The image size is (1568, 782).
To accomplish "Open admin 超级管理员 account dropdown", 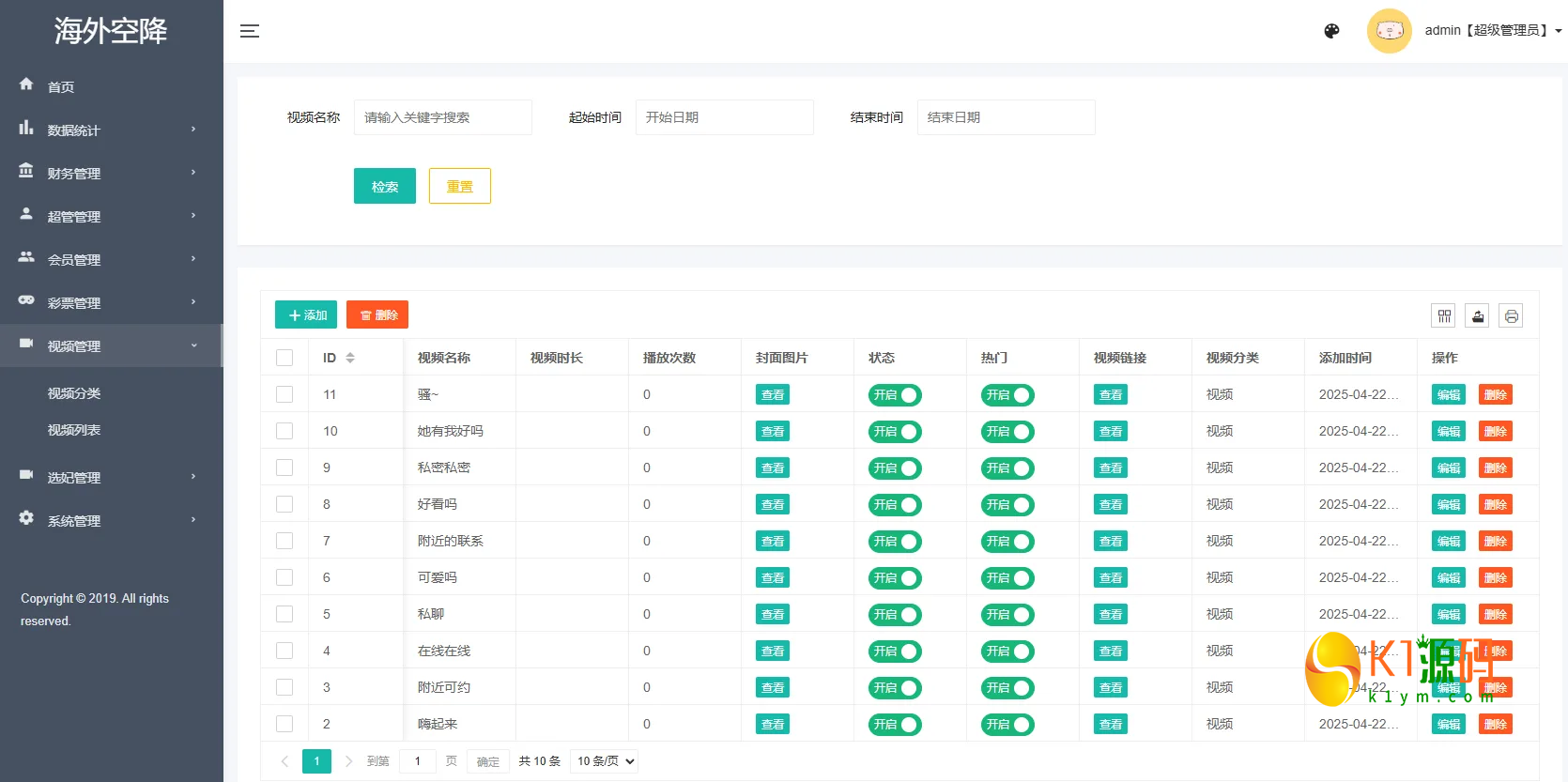I will [1493, 31].
